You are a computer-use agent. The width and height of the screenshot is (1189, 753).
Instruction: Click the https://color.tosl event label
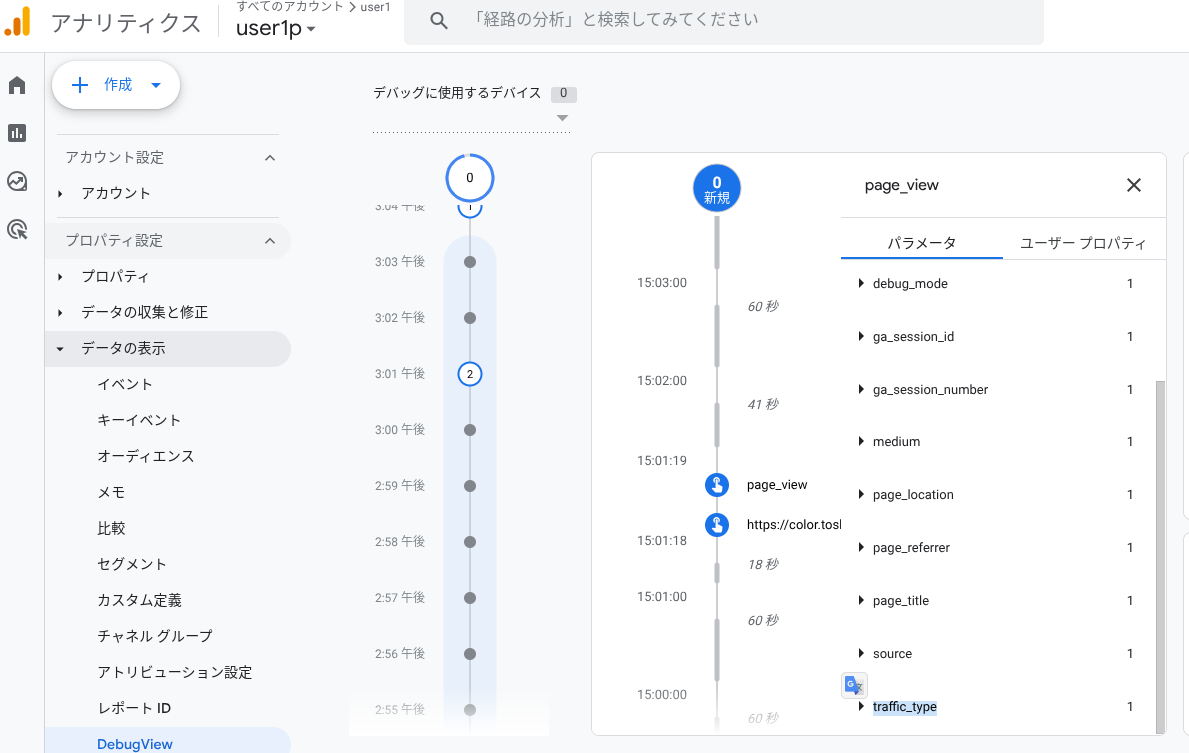pyautogui.click(x=794, y=525)
